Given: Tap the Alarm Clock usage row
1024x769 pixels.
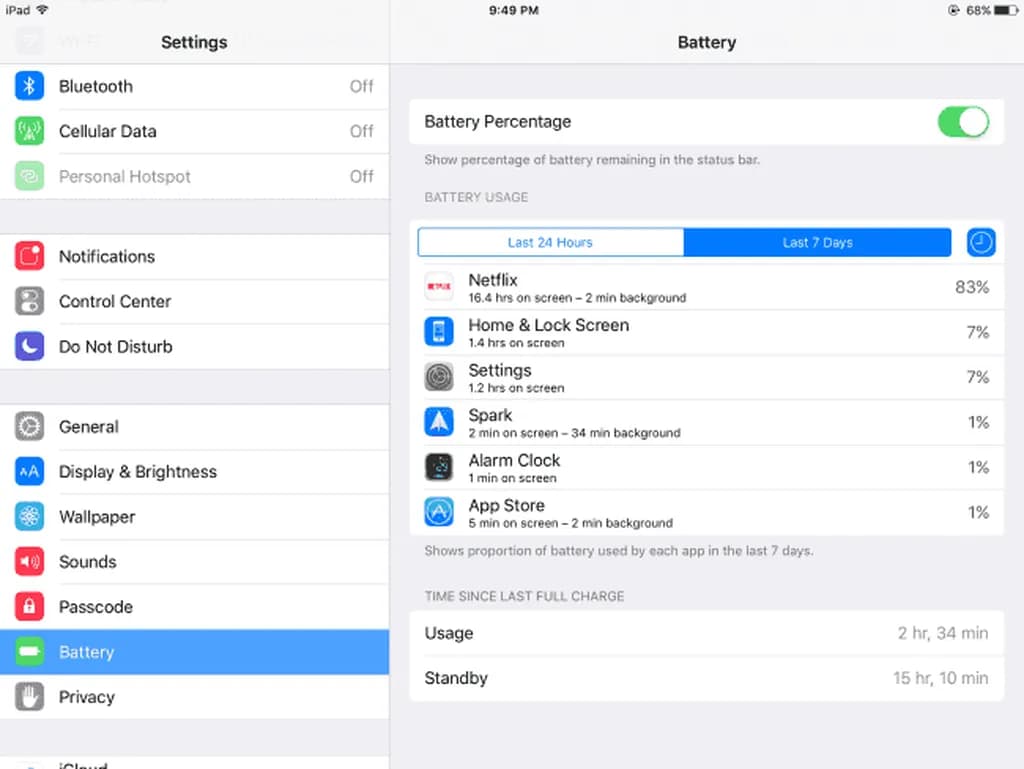Looking at the screenshot, I should pyautogui.click(x=707, y=467).
